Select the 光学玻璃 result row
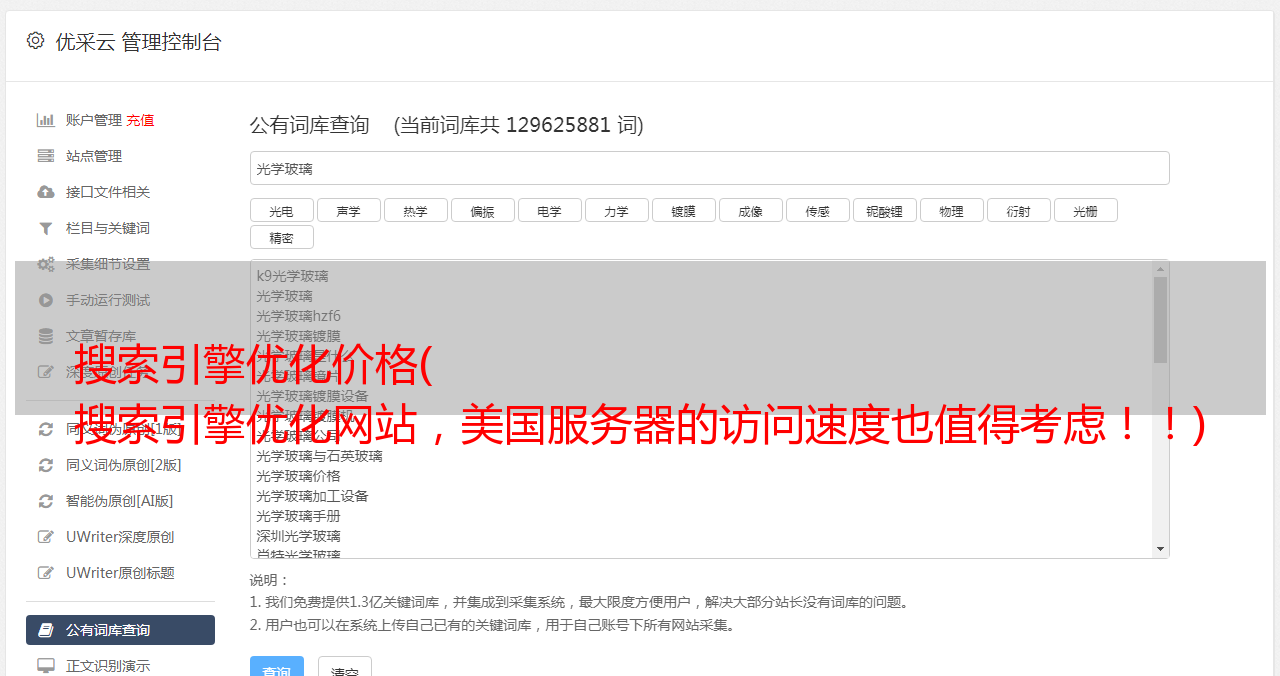This screenshot has width=1280, height=676. click(x=284, y=296)
